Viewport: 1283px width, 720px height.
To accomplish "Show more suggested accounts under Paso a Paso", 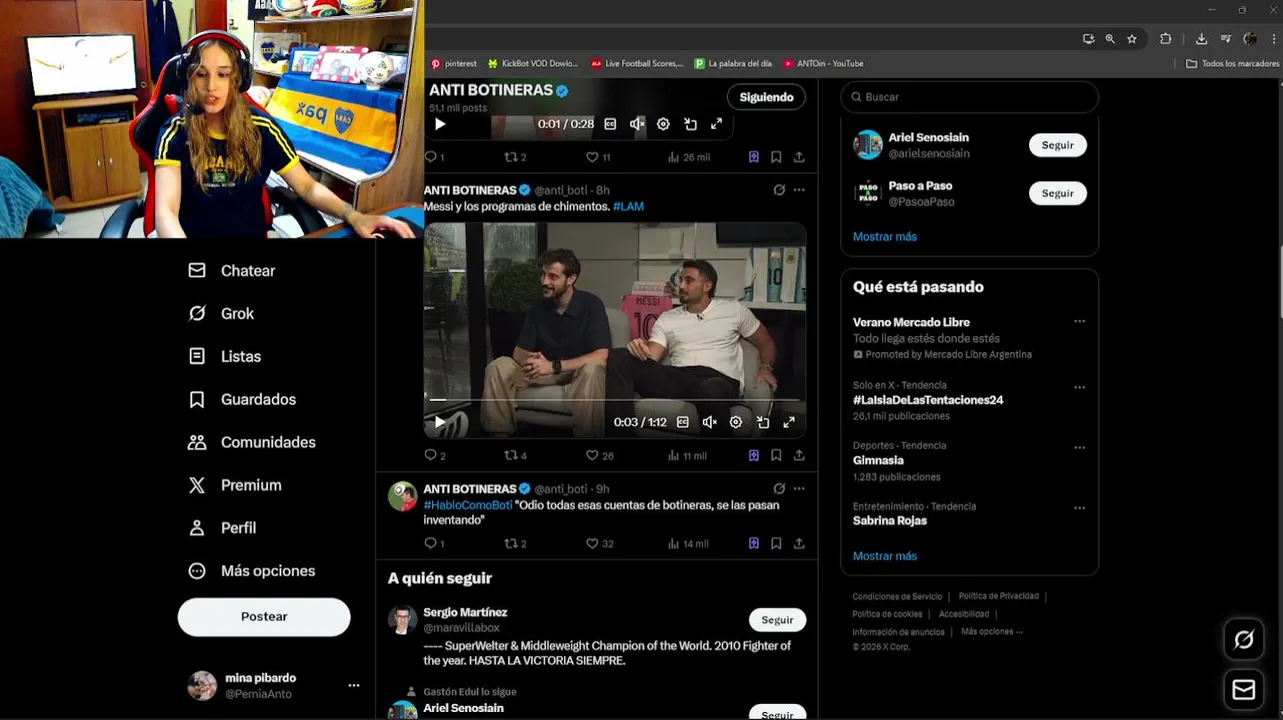I will pos(885,237).
